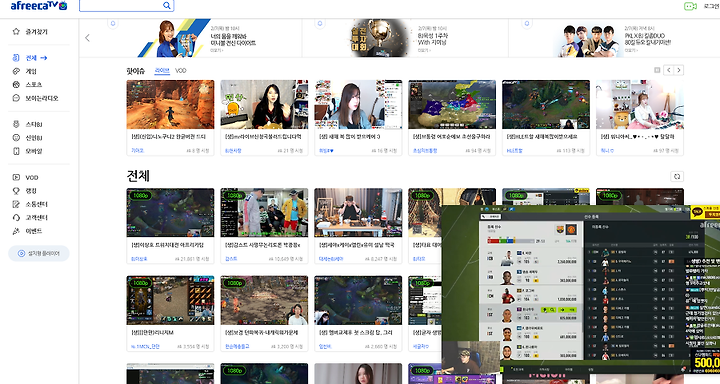Image resolution: width=720 pixels, height=384 pixels.
Task: Click the banner carousel previous arrow
Action: (87, 38)
